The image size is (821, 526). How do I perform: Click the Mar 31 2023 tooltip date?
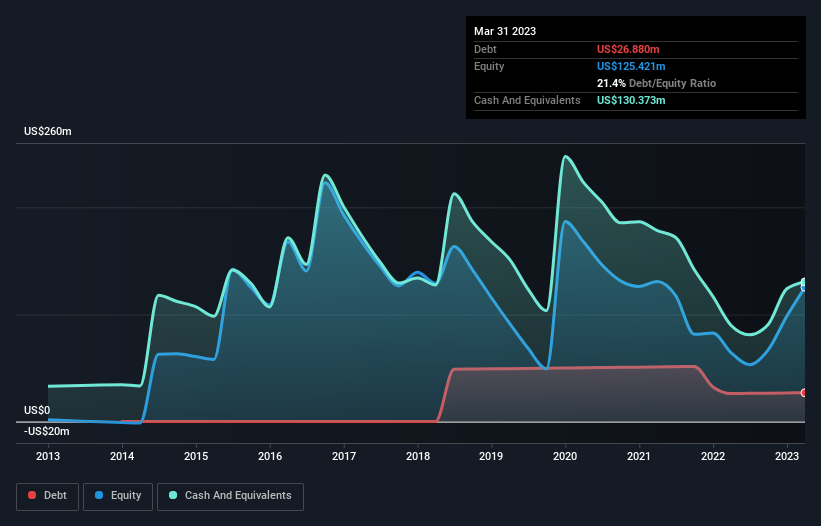coord(505,31)
